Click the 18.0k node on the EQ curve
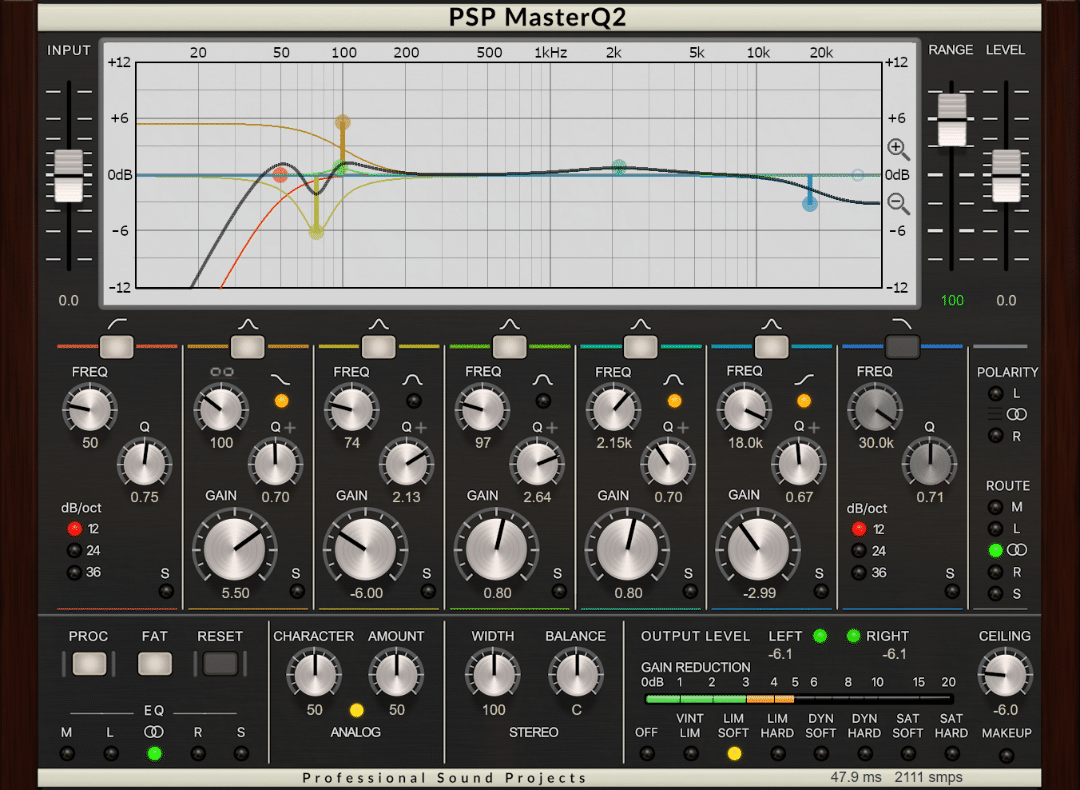The image size is (1080, 790). tap(810, 203)
